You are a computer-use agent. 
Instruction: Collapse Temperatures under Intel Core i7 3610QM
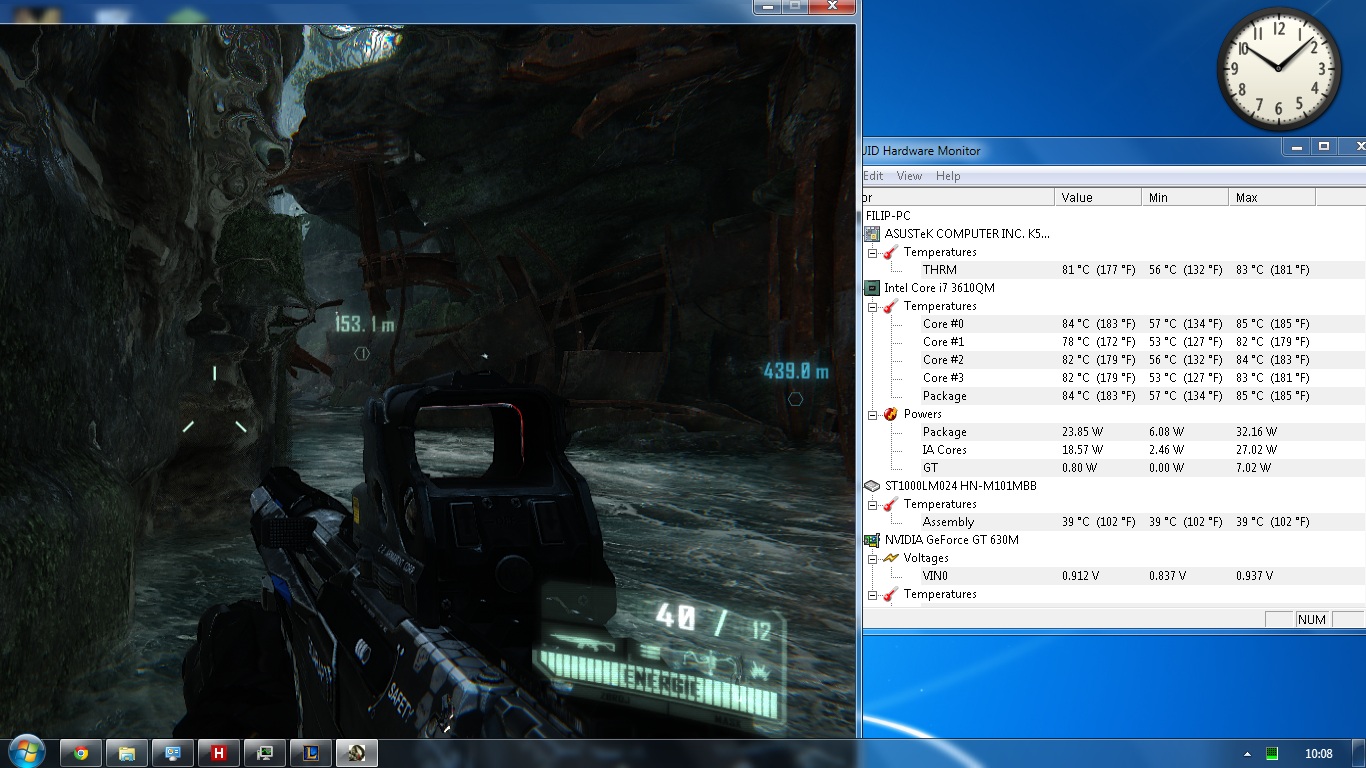coord(872,307)
